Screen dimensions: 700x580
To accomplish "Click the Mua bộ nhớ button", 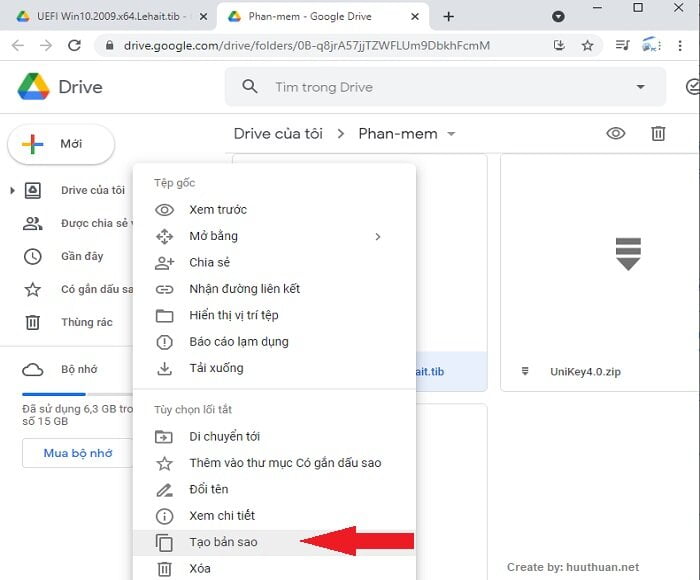I will [x=78, y=453].
